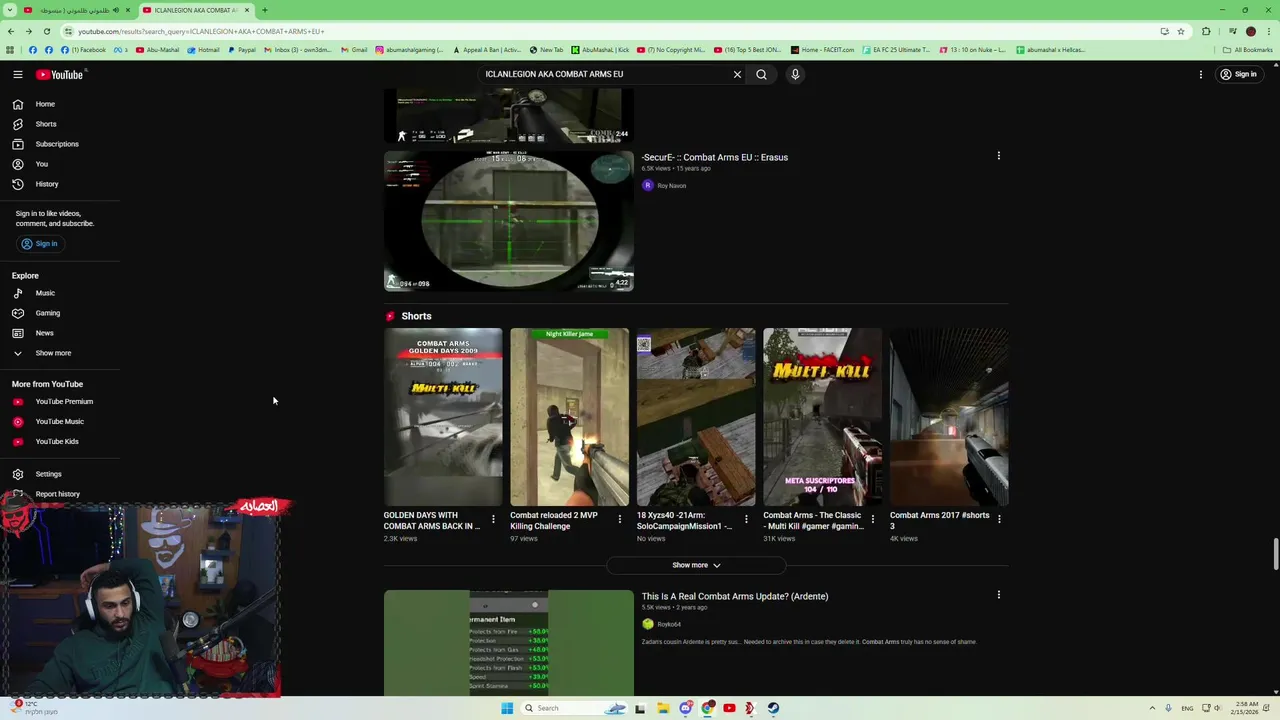Image resolution: width=1280 pixels, height=720 pixels.
Task: Open the Golden Days Combat Arms short
Action: pos(443,417)
